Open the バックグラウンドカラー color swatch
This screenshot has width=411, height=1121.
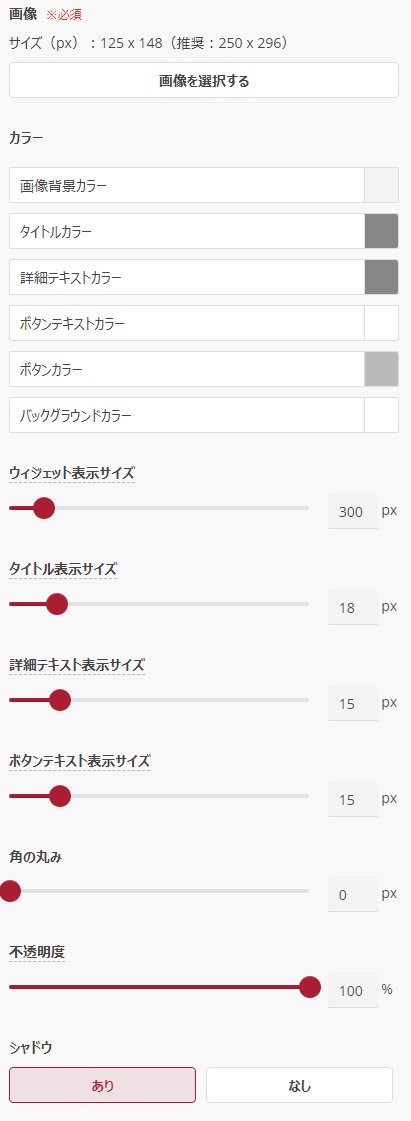382,415
